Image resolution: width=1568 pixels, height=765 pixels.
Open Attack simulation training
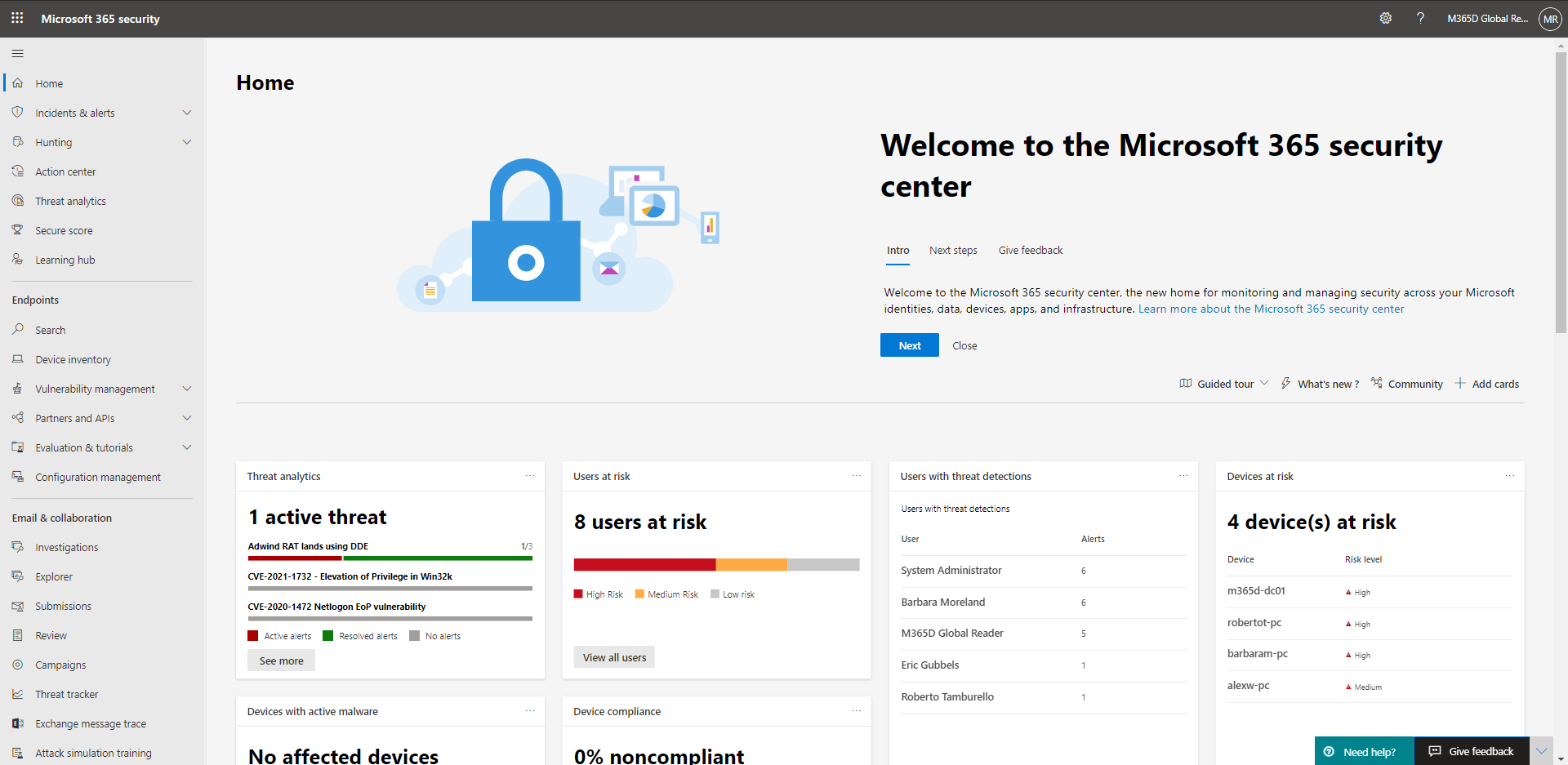point(92,752)
